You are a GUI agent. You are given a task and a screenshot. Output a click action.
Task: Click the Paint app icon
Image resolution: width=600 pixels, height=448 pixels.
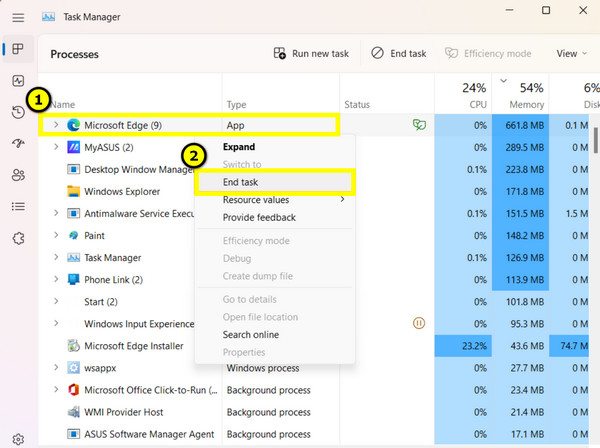point(73,236)
